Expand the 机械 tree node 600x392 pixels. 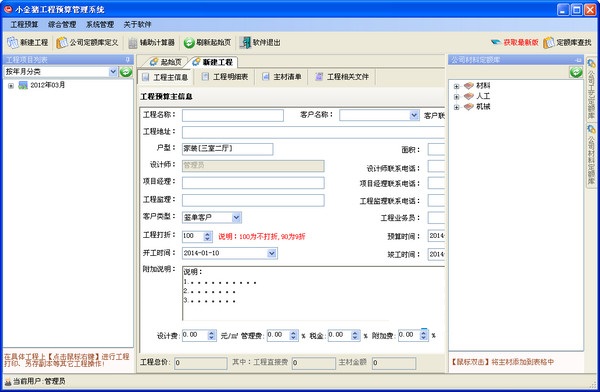pyautogui.click(x=456, y=107)
